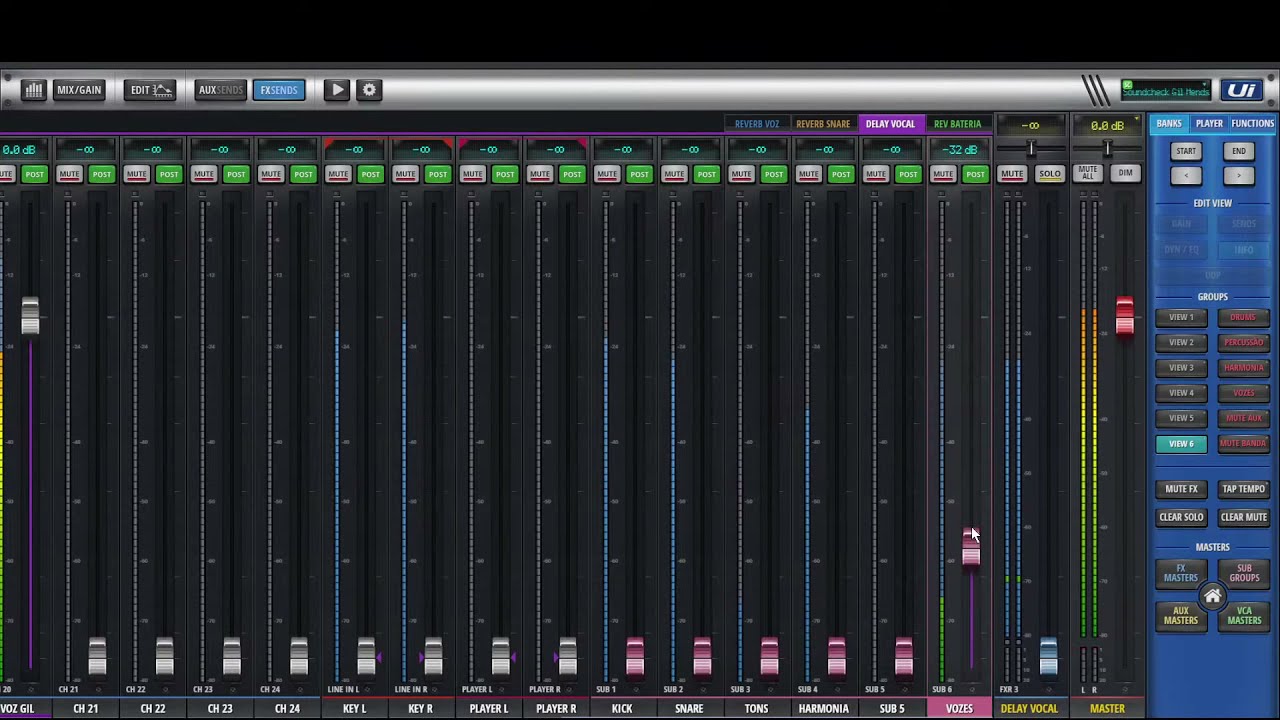Go to next bank with the > arrow
The height and width of the screenshot is (720, 1280).
(x=1239, y=175)
